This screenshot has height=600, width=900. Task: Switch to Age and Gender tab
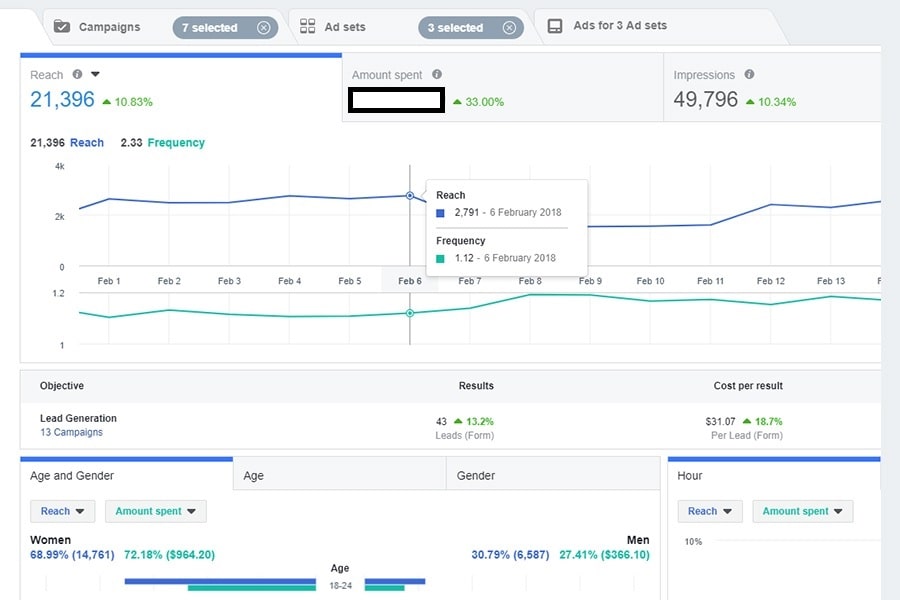click(126, 475)
